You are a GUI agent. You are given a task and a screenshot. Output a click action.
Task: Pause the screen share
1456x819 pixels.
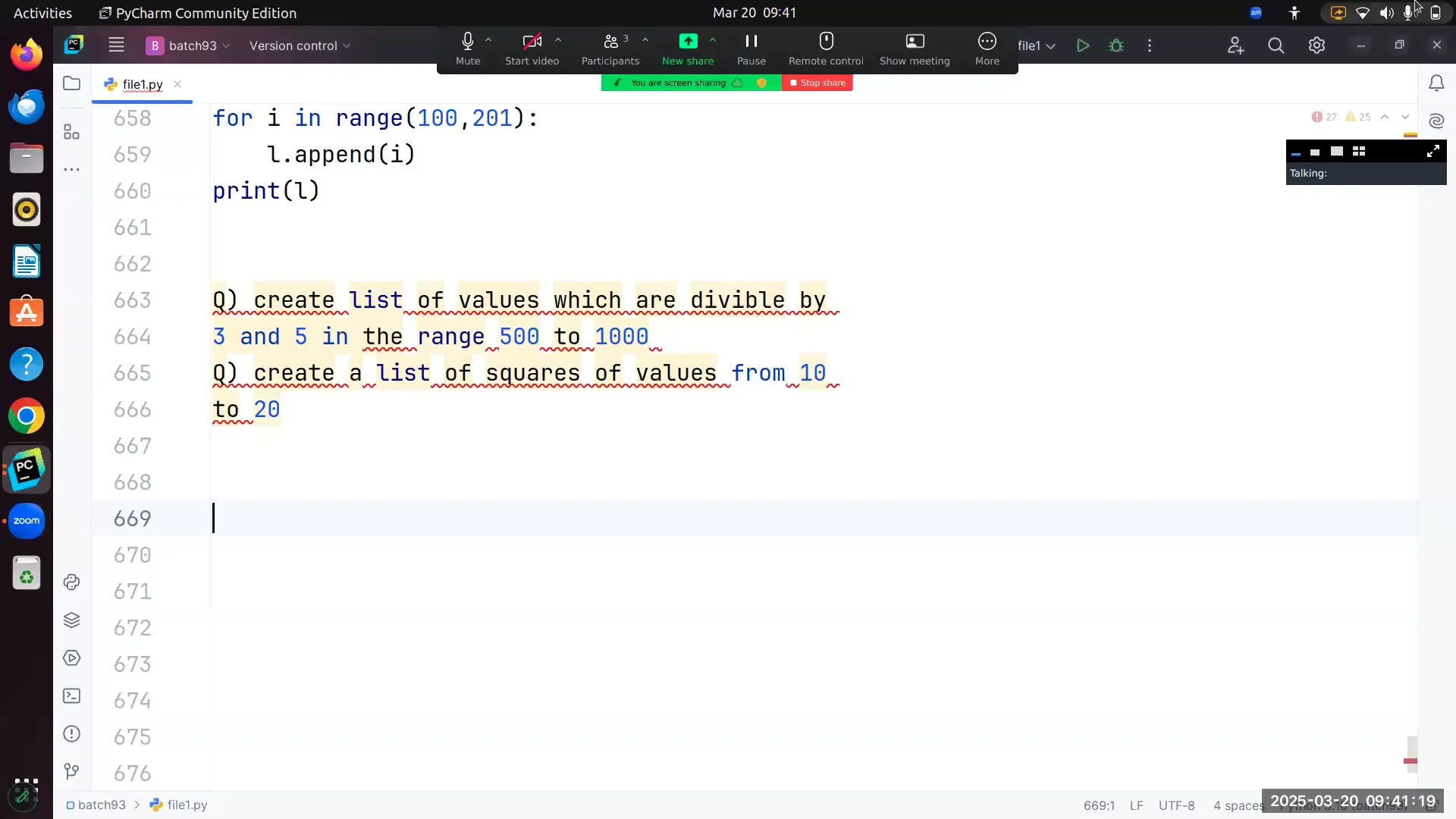click(x=751, y=45)
